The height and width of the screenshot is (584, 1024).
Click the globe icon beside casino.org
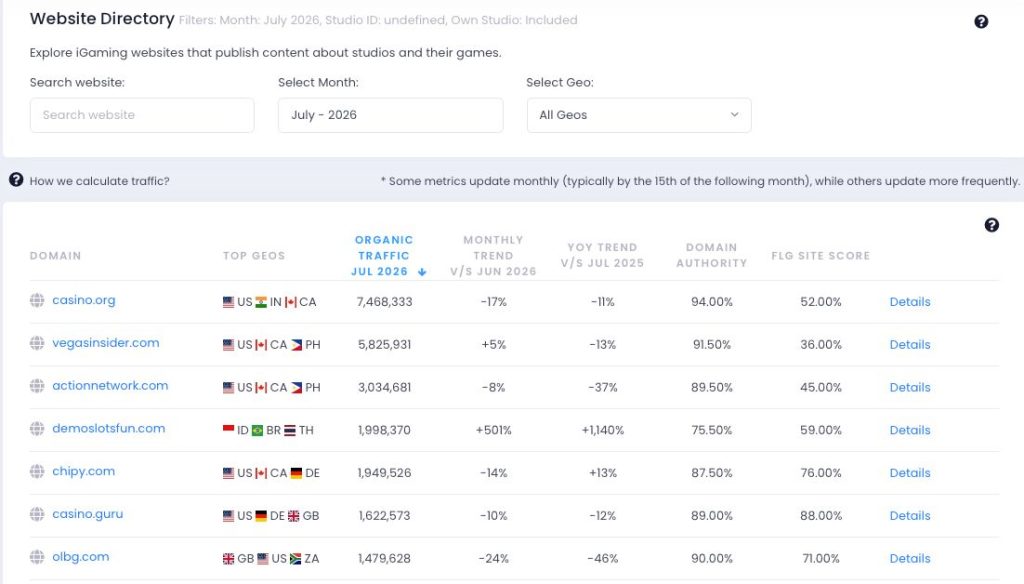pyautogui.click(x=37, y=300)
